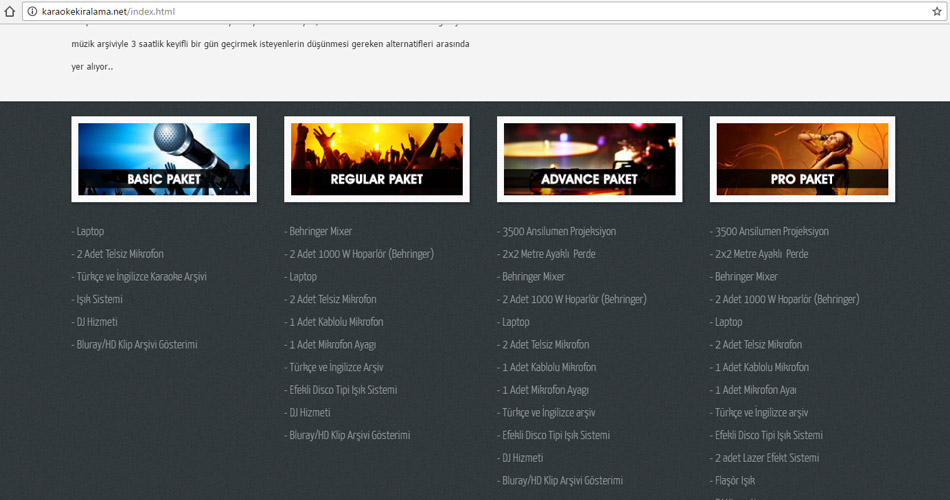The width and height of the screenshot is (950, 500).
Task: Click "3500 Ansilumen Projeksiyon" under Advance Paket
Action: click(557, 232)
